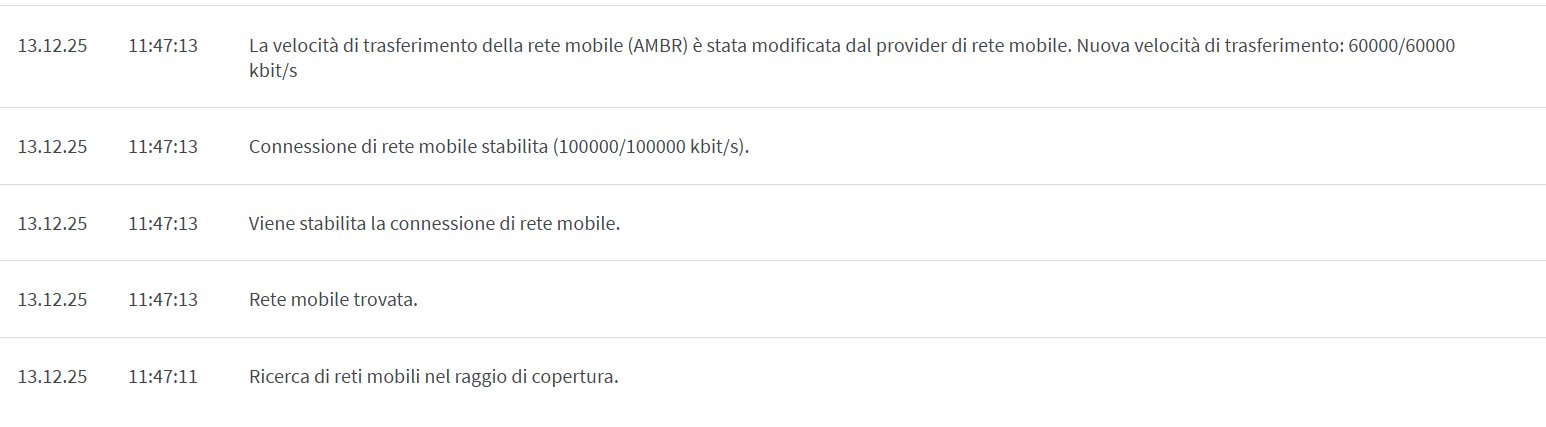
Task: Click the date of the AMBR log entry
Action: pos(52,46)
